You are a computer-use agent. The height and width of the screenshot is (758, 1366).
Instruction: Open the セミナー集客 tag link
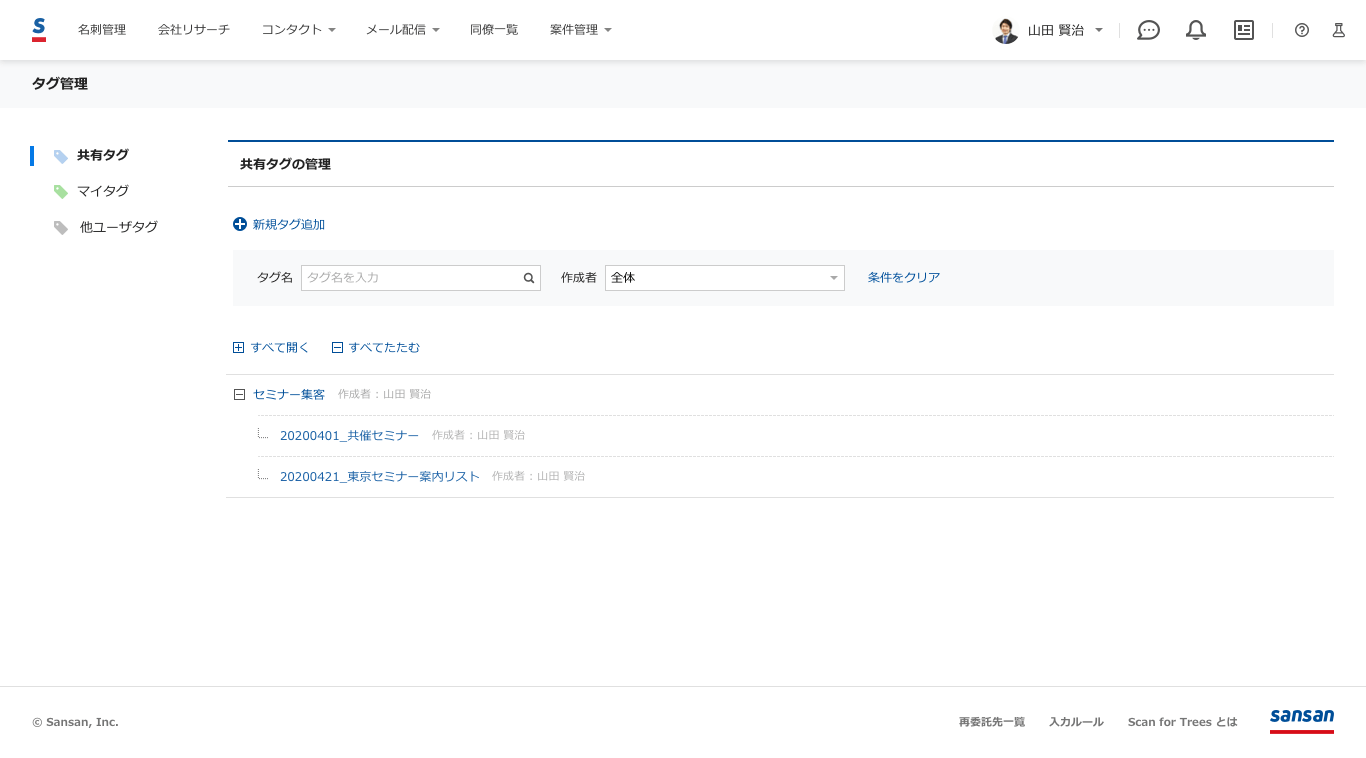289,395
